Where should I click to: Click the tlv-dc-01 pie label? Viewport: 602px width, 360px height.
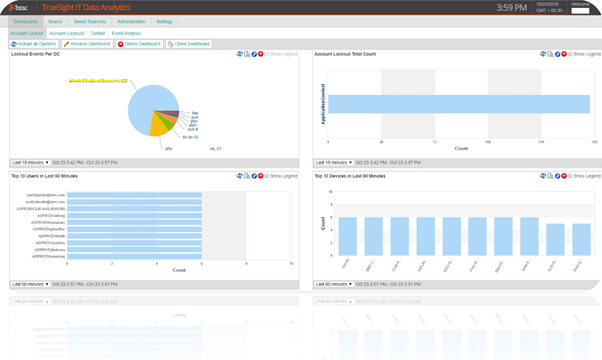[x=190, y=137]
